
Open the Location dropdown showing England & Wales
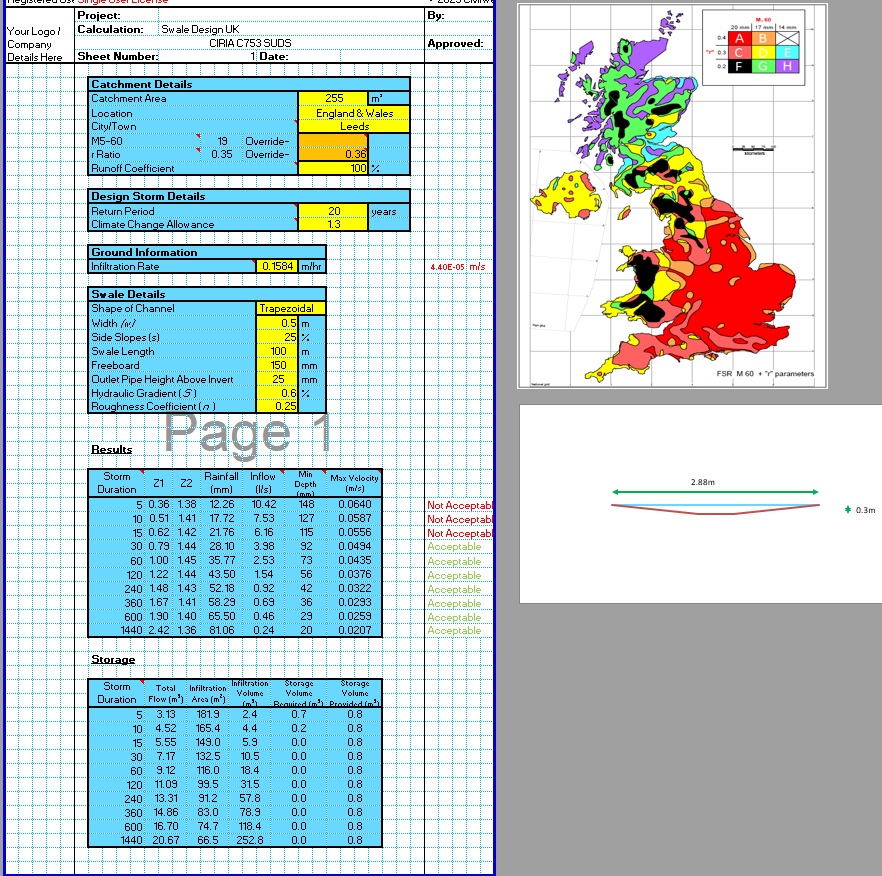pos(355,114)
